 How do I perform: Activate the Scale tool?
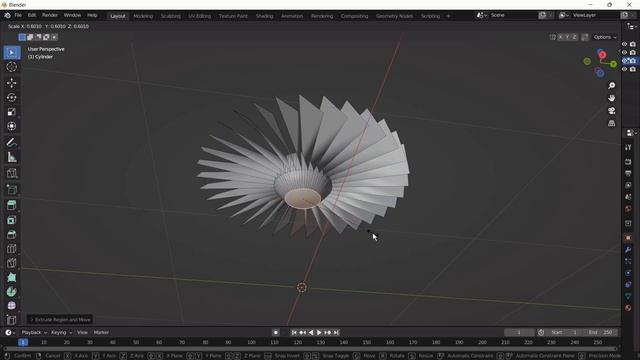12,112
